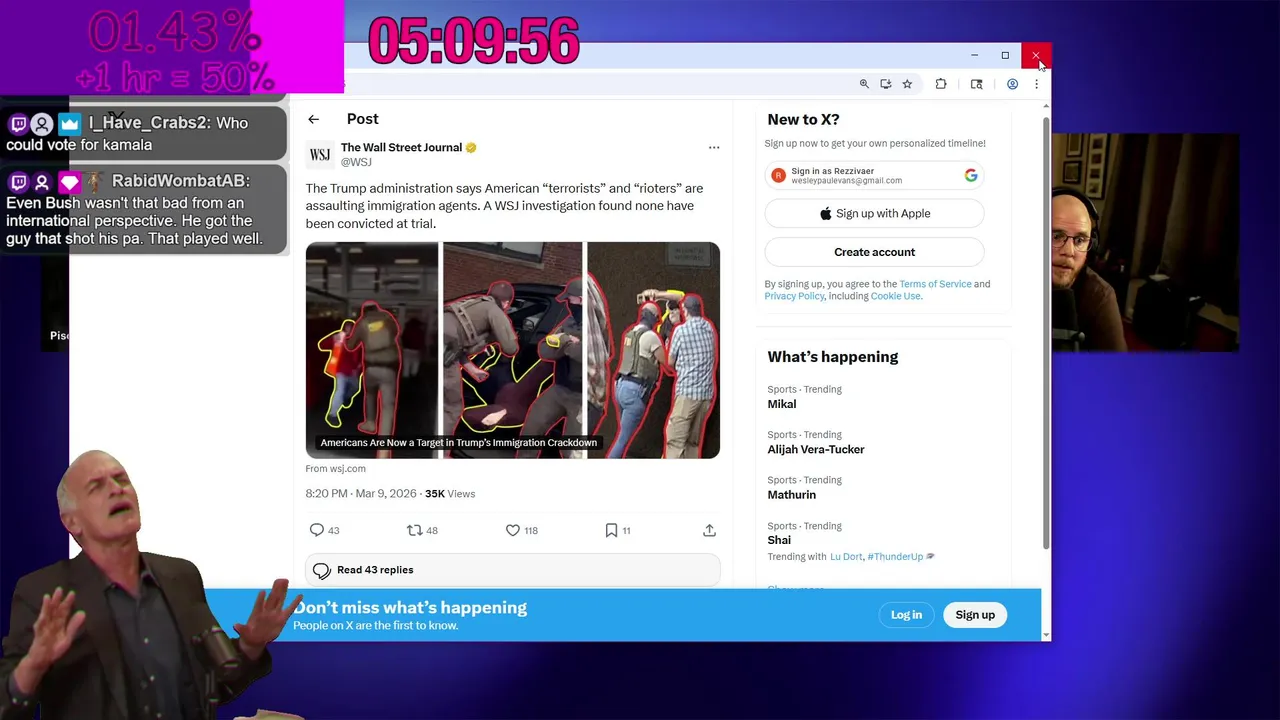Open the Terms of Service link

(x=935, y=284)
